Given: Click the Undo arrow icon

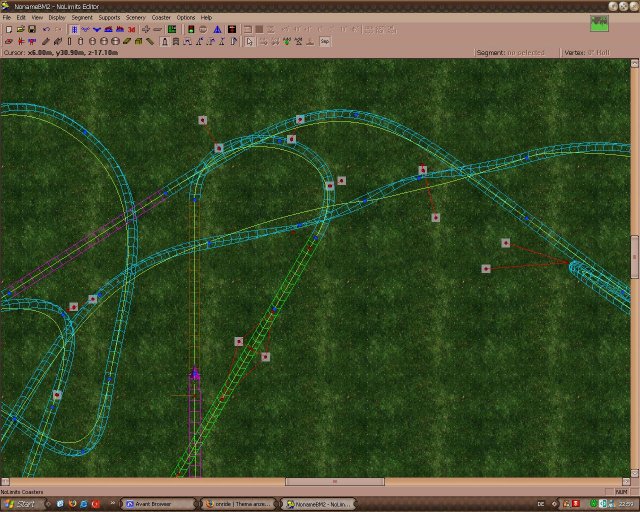Looking at the screenshot, I should click(46, 29).
